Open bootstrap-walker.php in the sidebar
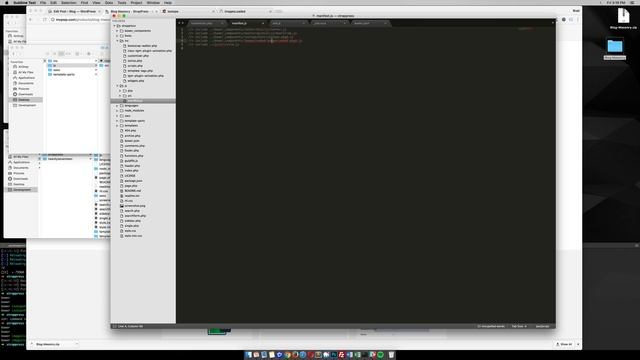This screenshot has height=360, width=640. [142, 46]
